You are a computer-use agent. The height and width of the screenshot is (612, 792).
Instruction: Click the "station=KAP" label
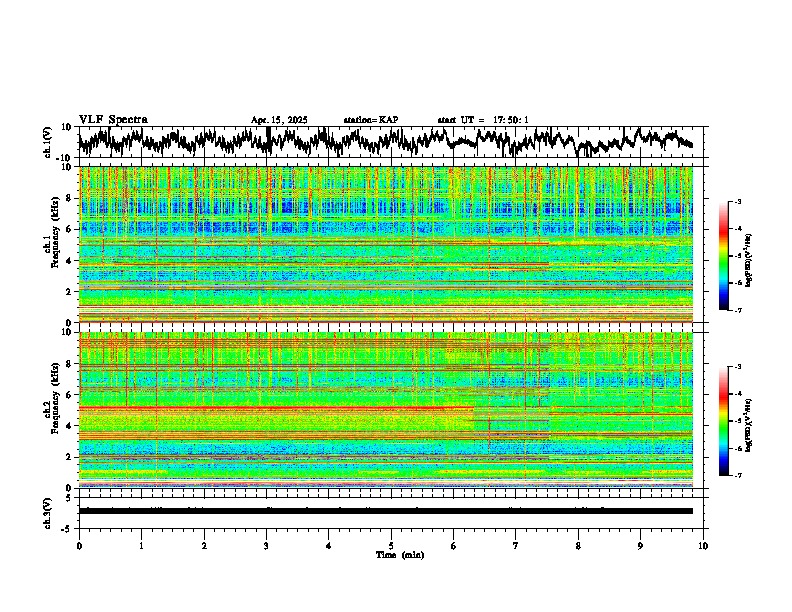[370, 120]
